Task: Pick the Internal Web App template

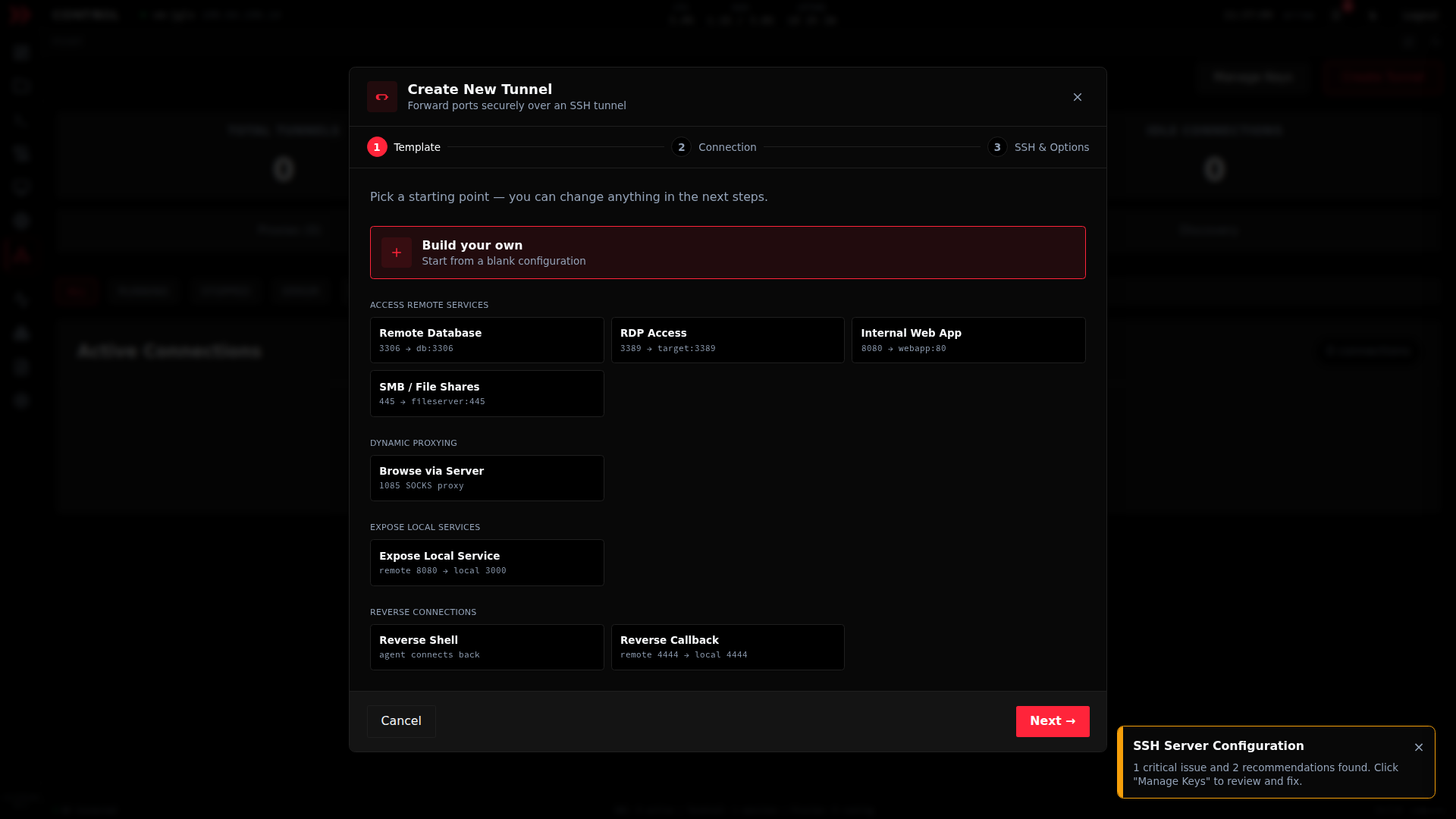Action: 968,340
